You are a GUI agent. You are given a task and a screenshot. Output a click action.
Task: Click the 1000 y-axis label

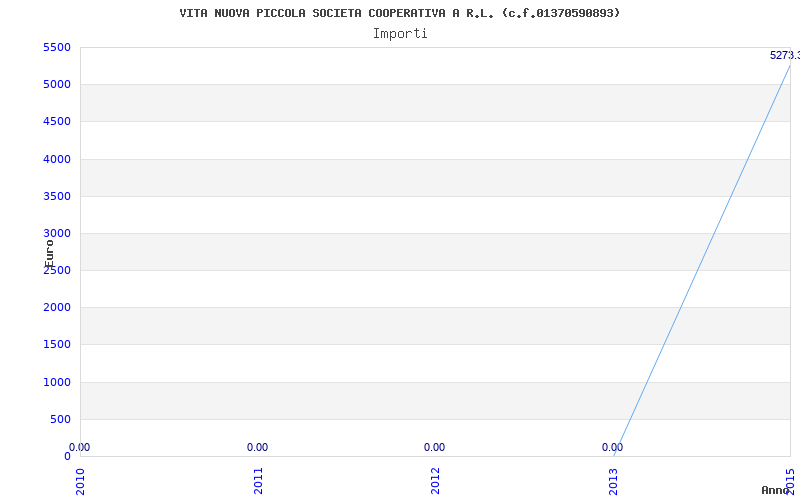pos(57,382)
